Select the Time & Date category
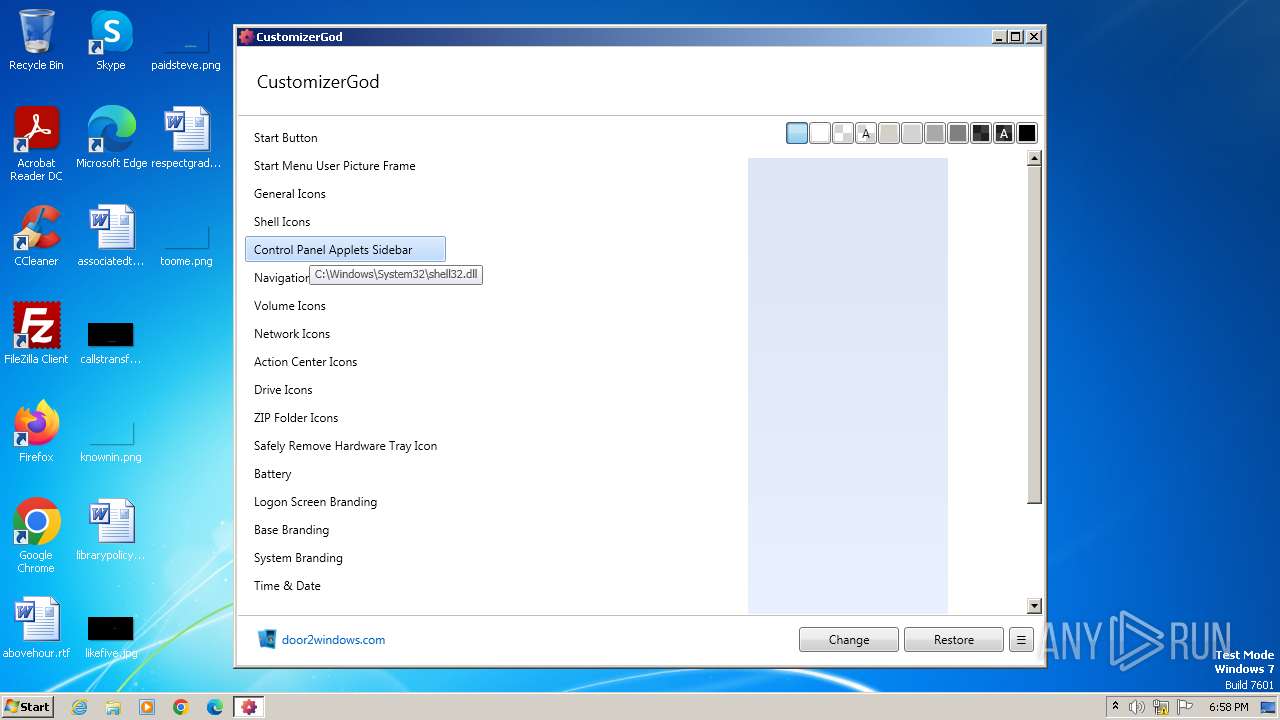Image resolution: width=1280 pixels, height=720 pixels. (345, 586)
